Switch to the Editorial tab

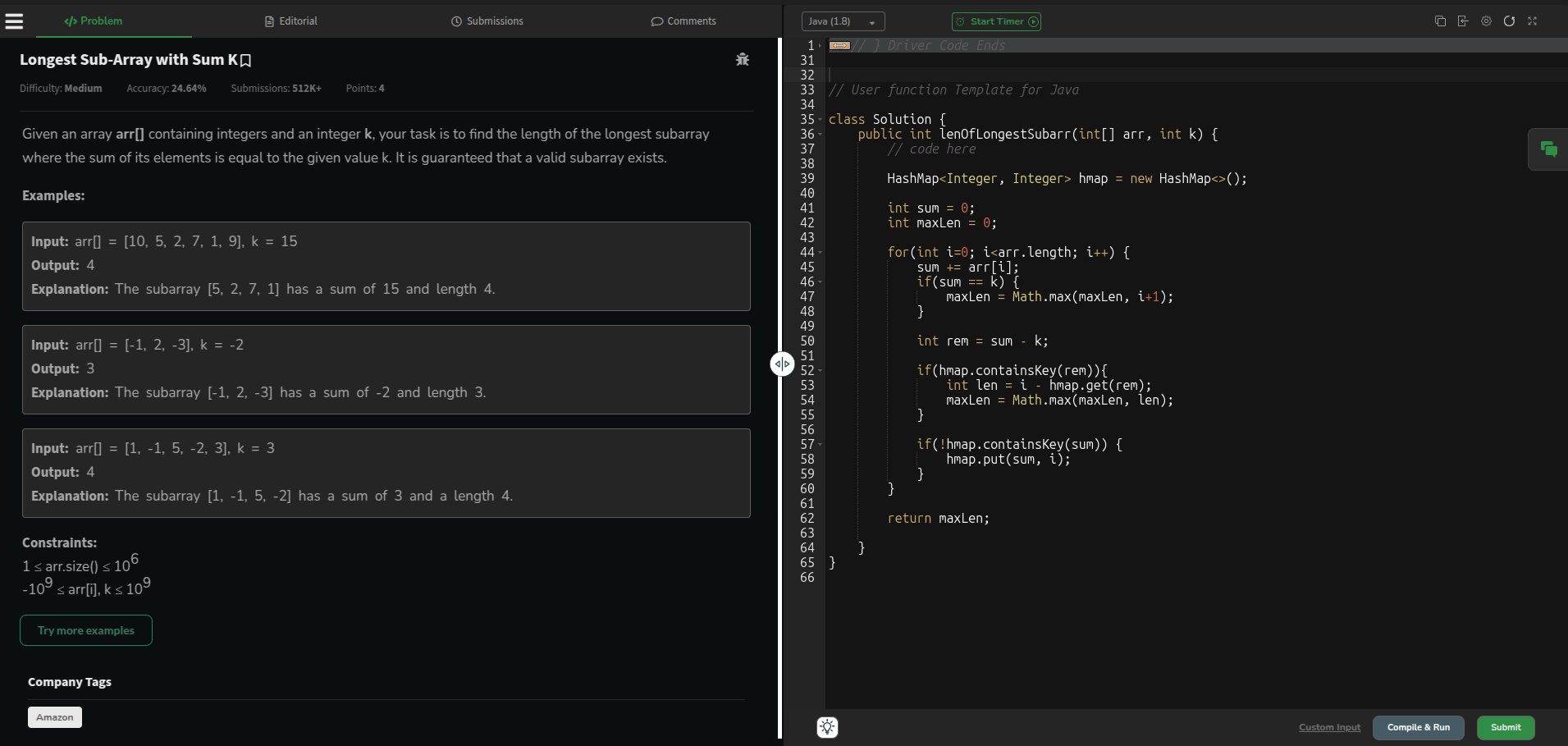pos(291,21)
